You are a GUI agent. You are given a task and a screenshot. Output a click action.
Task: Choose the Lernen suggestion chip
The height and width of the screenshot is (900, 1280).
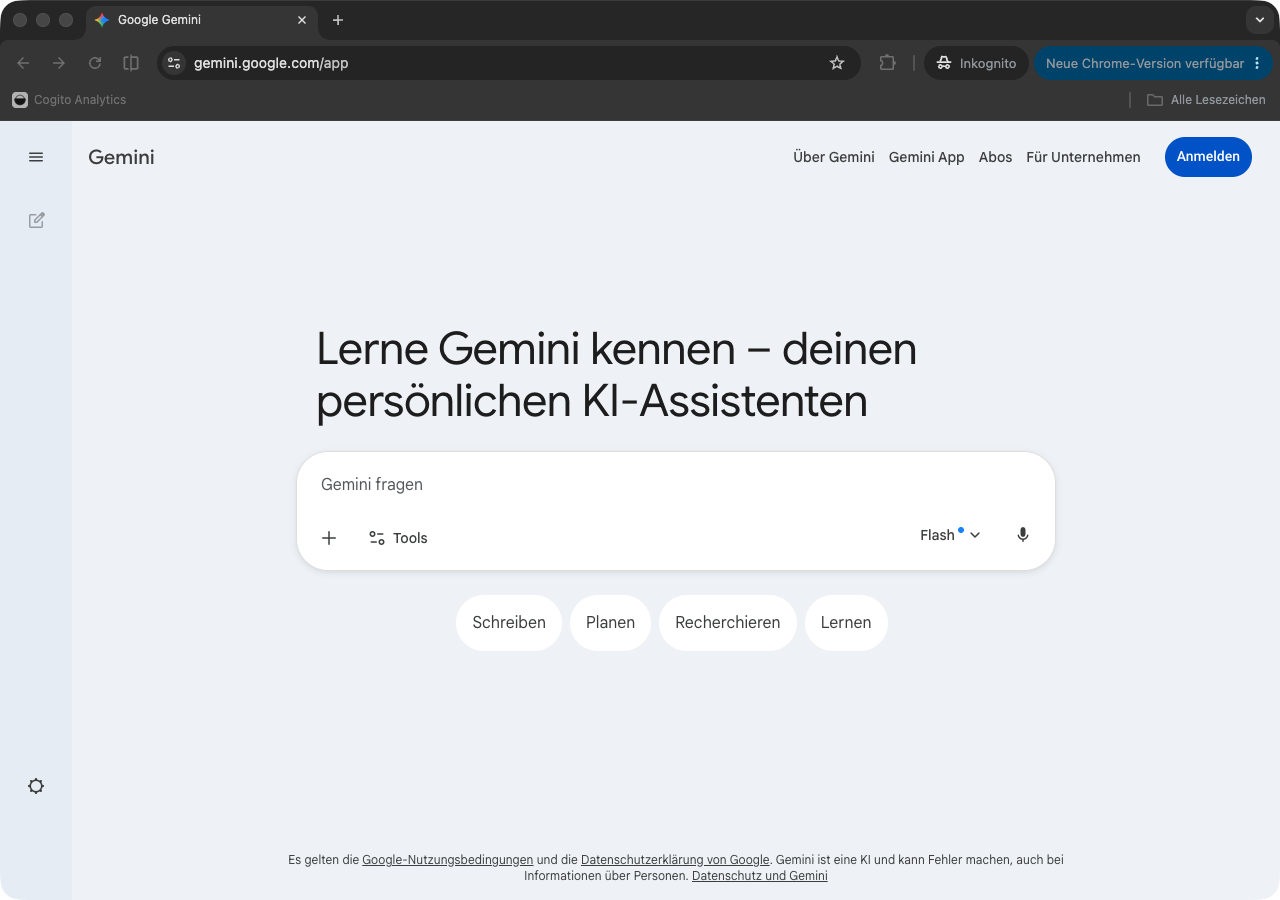846,623
